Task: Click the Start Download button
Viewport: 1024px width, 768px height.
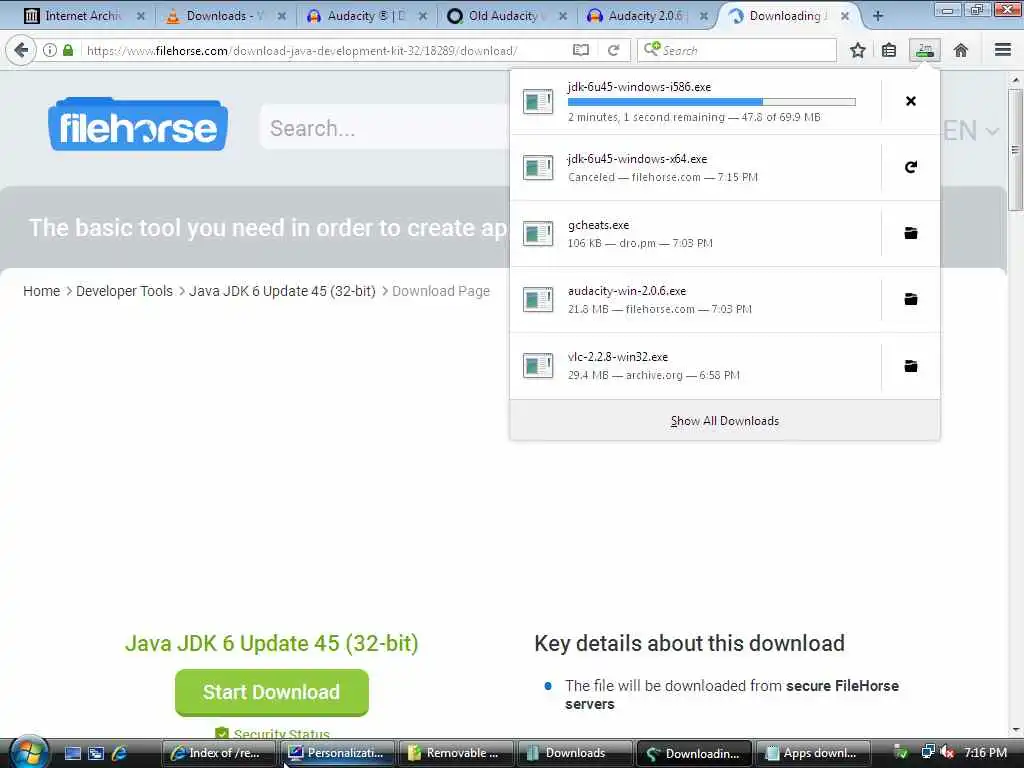Action: (x=272, y=692)
